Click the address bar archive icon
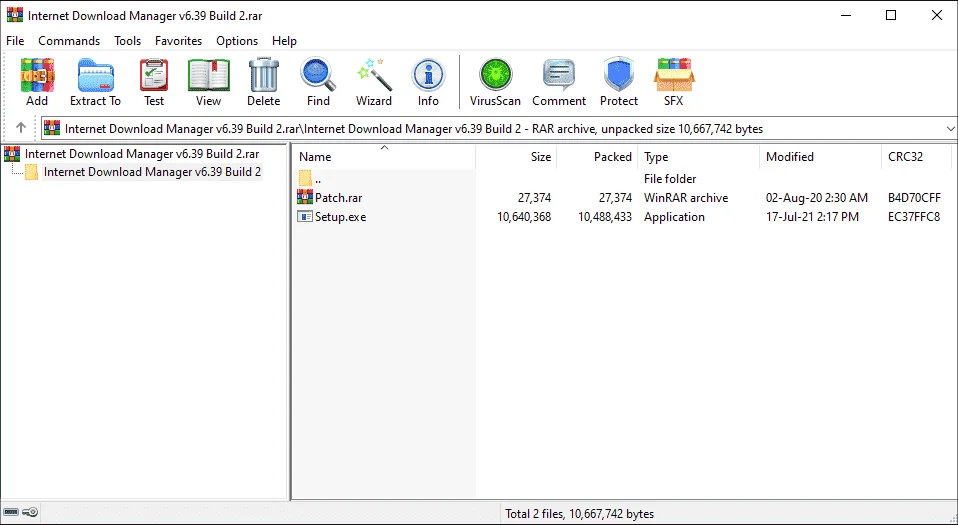958x525 pixels. (53, 128)
